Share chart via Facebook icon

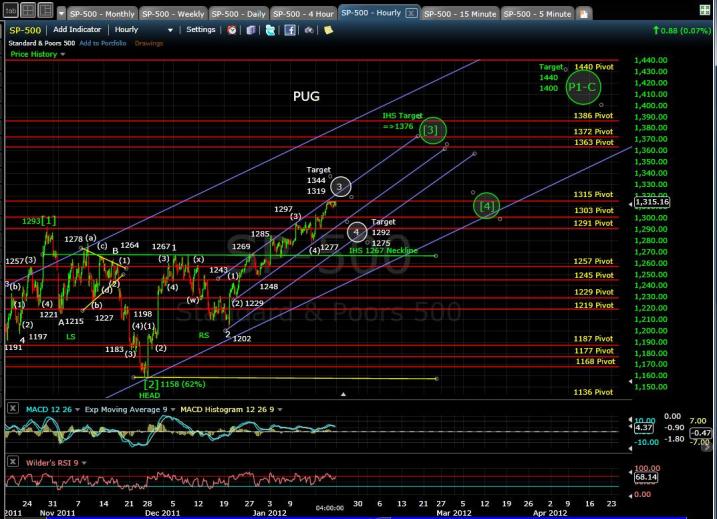click(x=290, y=30)
